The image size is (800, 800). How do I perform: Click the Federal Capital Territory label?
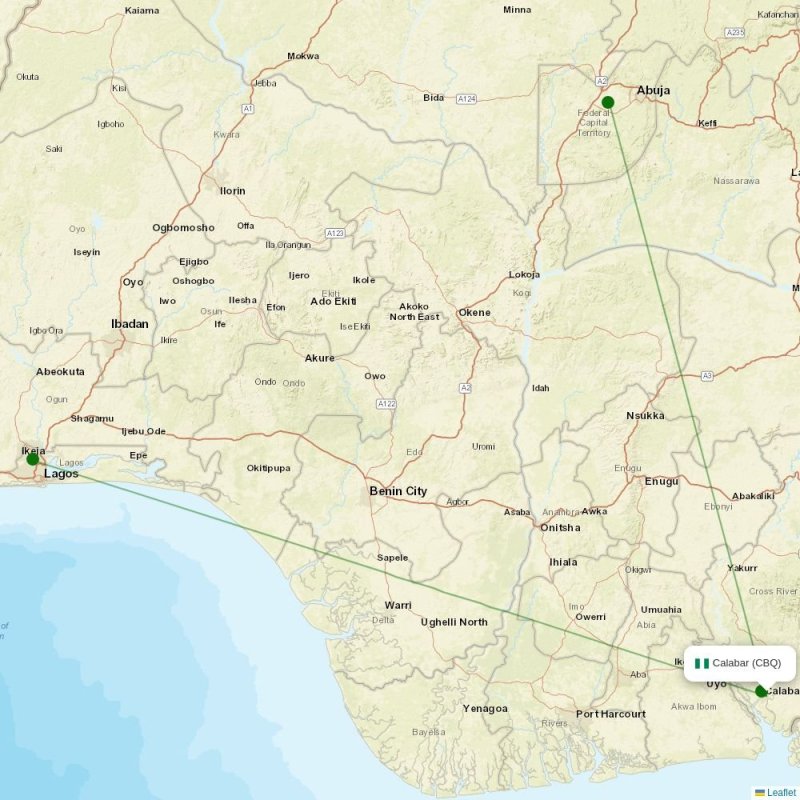[594, 123]
